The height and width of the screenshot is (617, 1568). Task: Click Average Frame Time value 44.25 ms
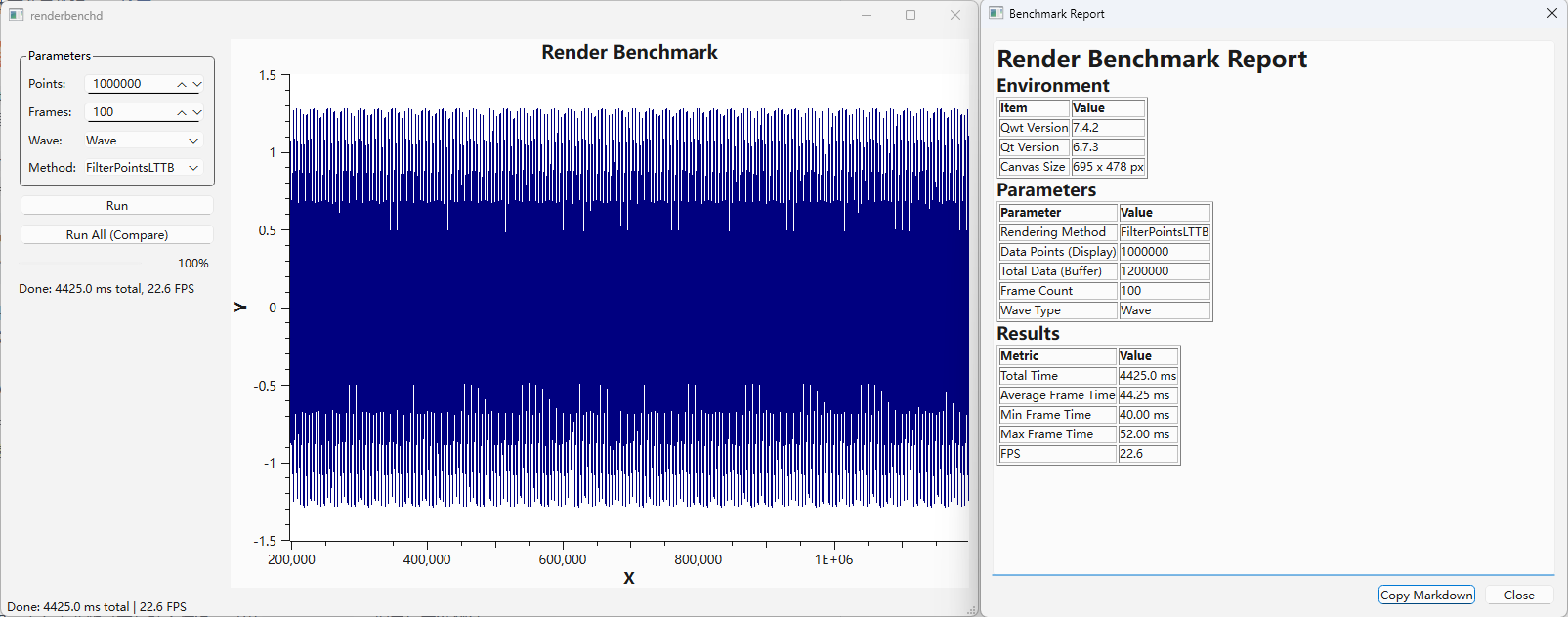coord(1148,395)
